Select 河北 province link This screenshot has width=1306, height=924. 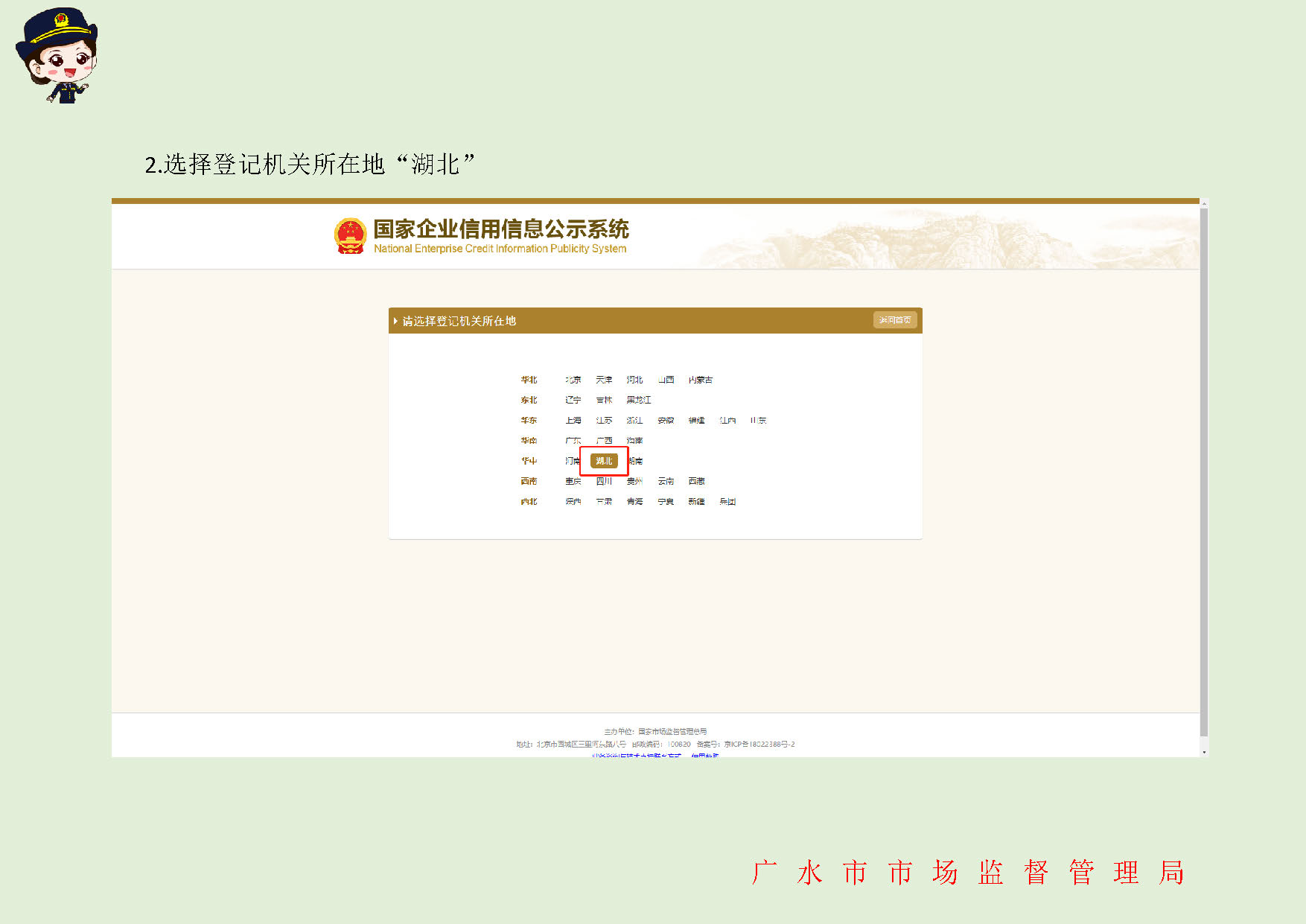pos(634,380)
